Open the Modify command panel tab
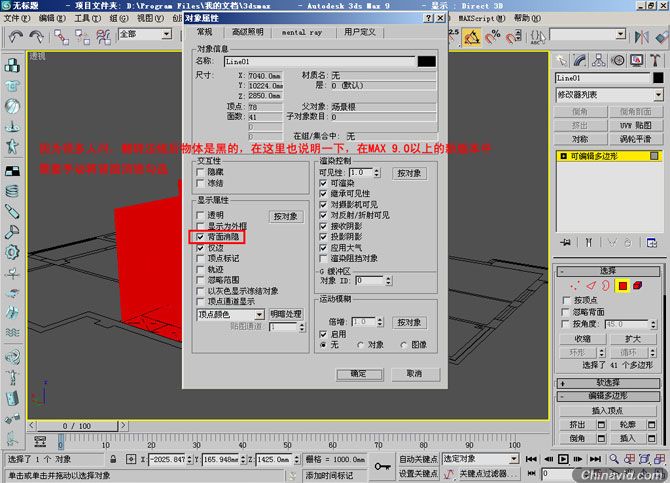The image size is (670, 483). point(580,61)
